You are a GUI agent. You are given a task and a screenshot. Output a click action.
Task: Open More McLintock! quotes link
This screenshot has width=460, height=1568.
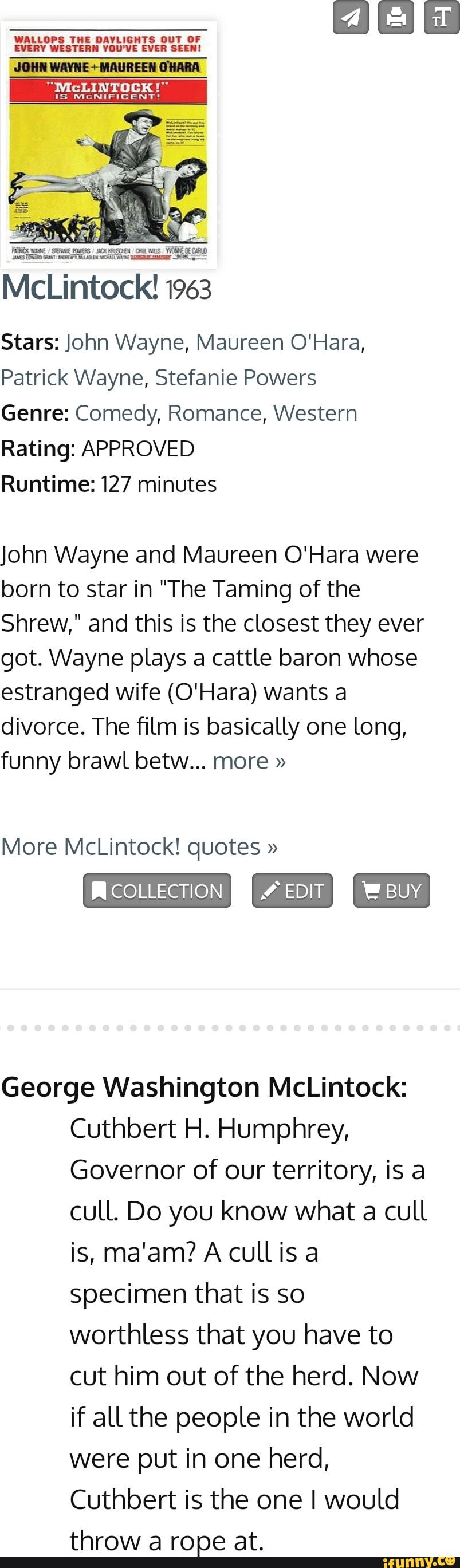click(x=140, y=846)
